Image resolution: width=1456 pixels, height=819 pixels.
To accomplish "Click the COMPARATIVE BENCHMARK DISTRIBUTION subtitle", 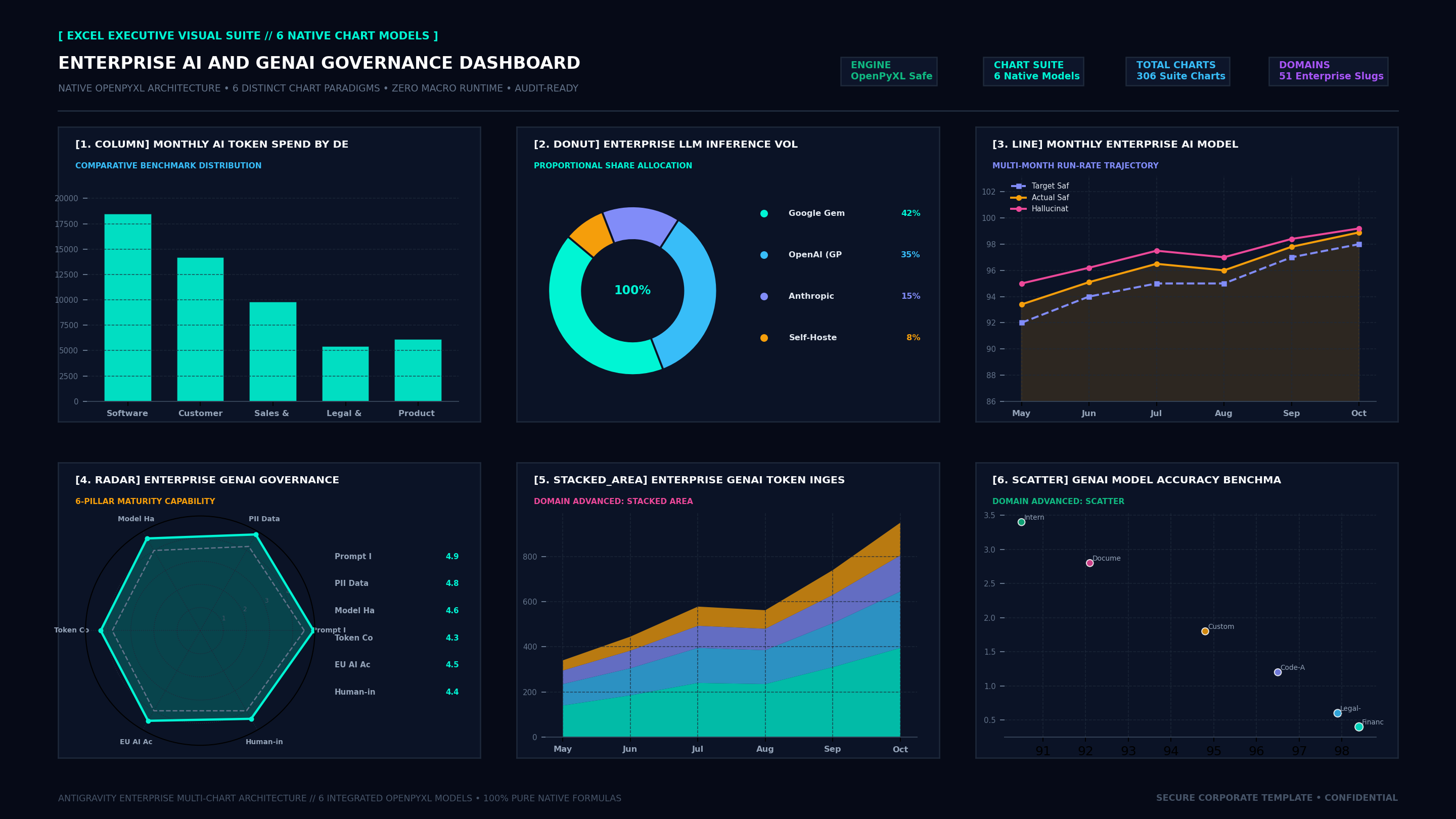I will click(168, 166).
